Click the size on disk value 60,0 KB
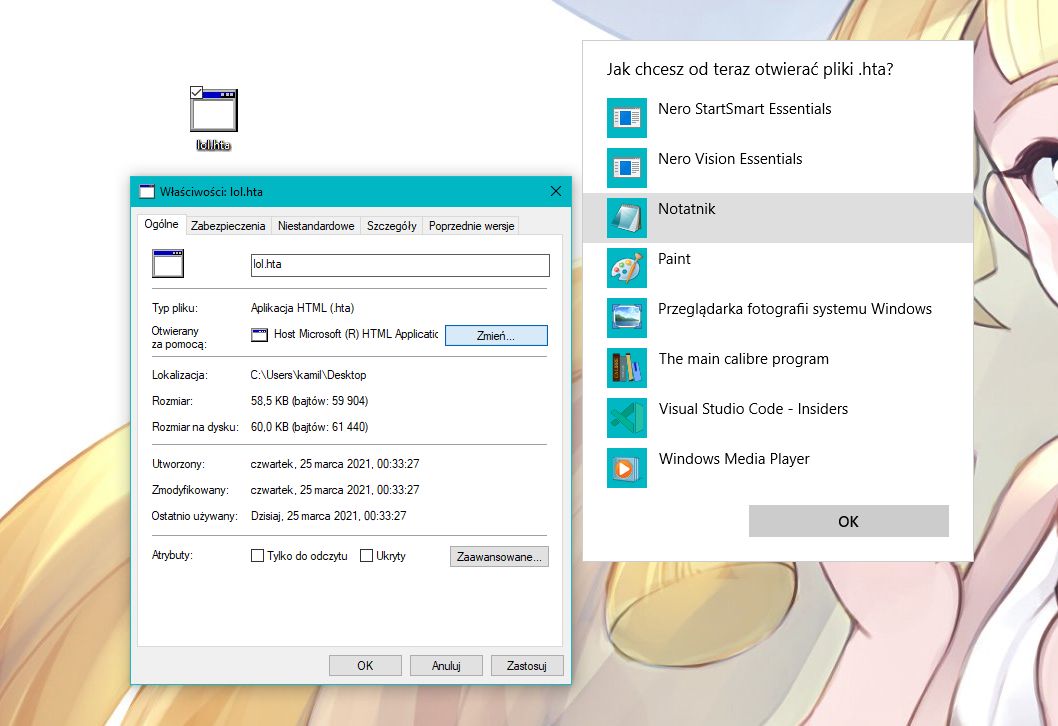Viewport: 1058px width, 726px height. [x=309, y=426]
